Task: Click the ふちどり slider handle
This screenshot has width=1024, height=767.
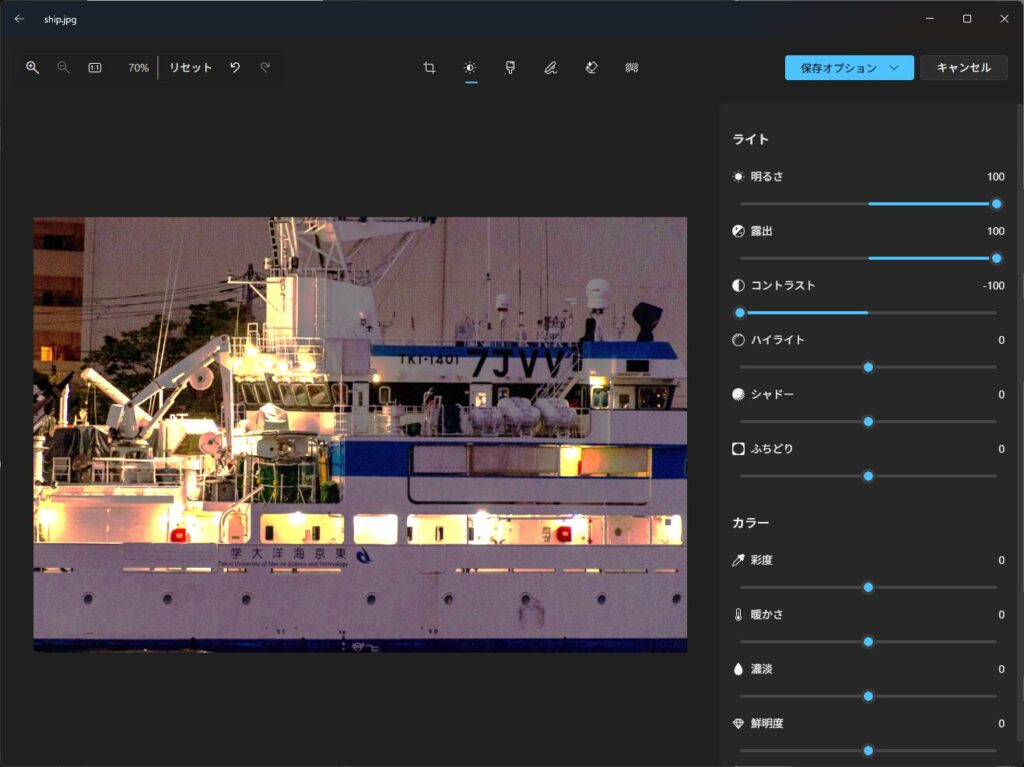Action: tap(868, 476)
